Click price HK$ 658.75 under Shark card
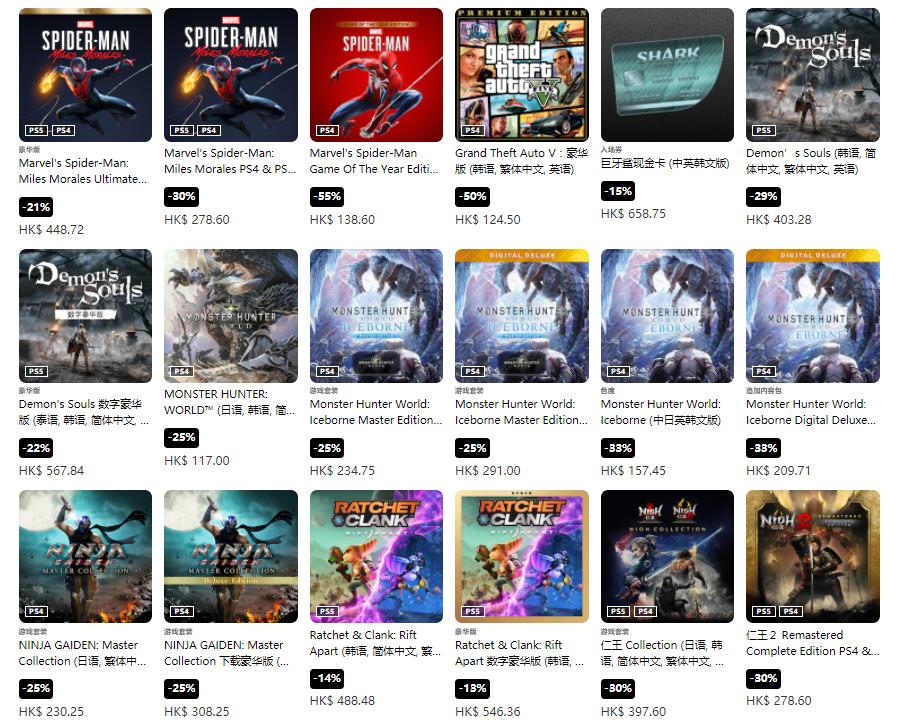The image size is (900, 727). point(633,213)
